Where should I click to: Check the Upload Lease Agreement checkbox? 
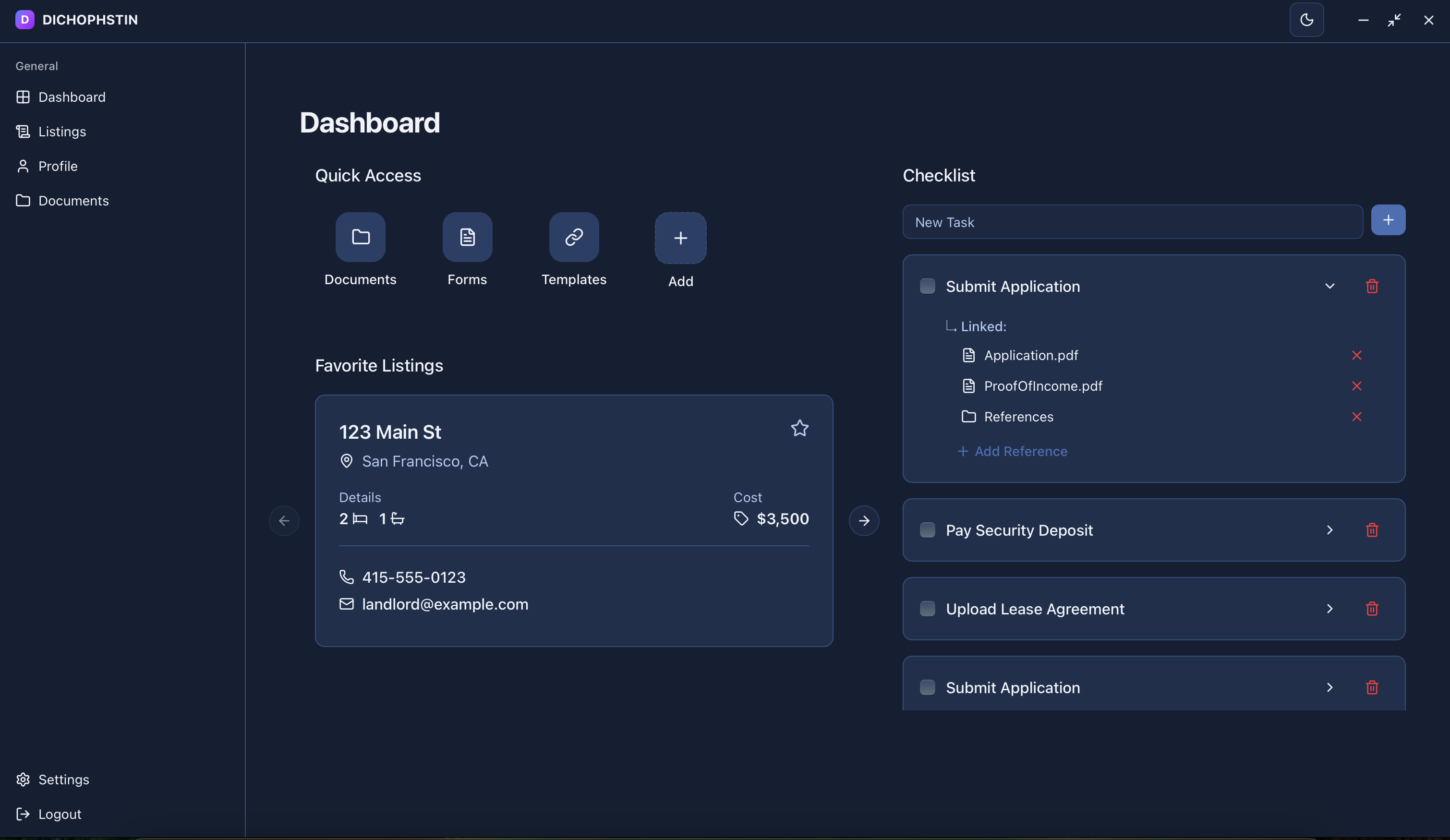[927, 609]
